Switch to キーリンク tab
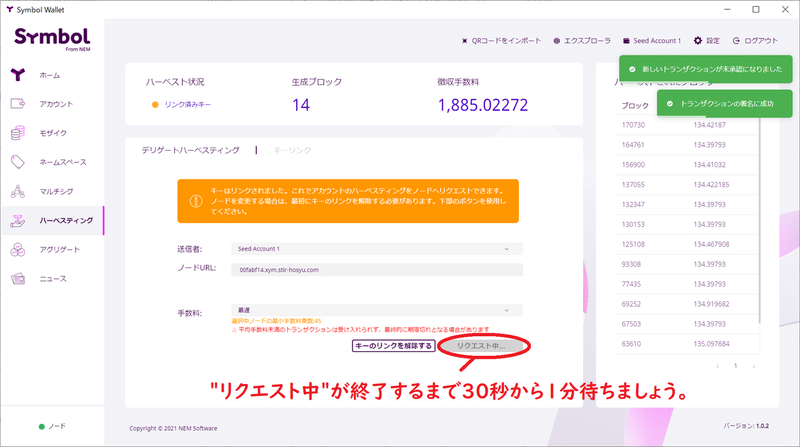Screen dimensions: 800x447 (292, 150)
